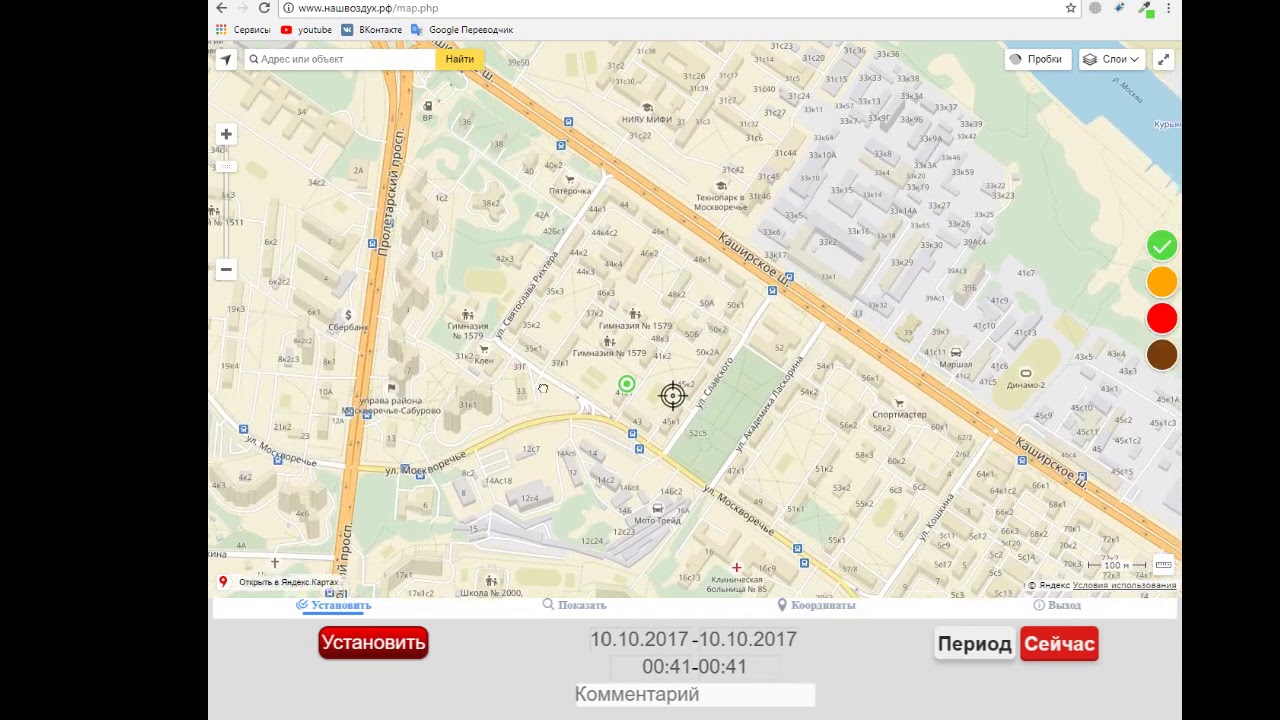Click the Маршал car icon on map
This screenshot has height=720, width=1280.
click(956, 352)
